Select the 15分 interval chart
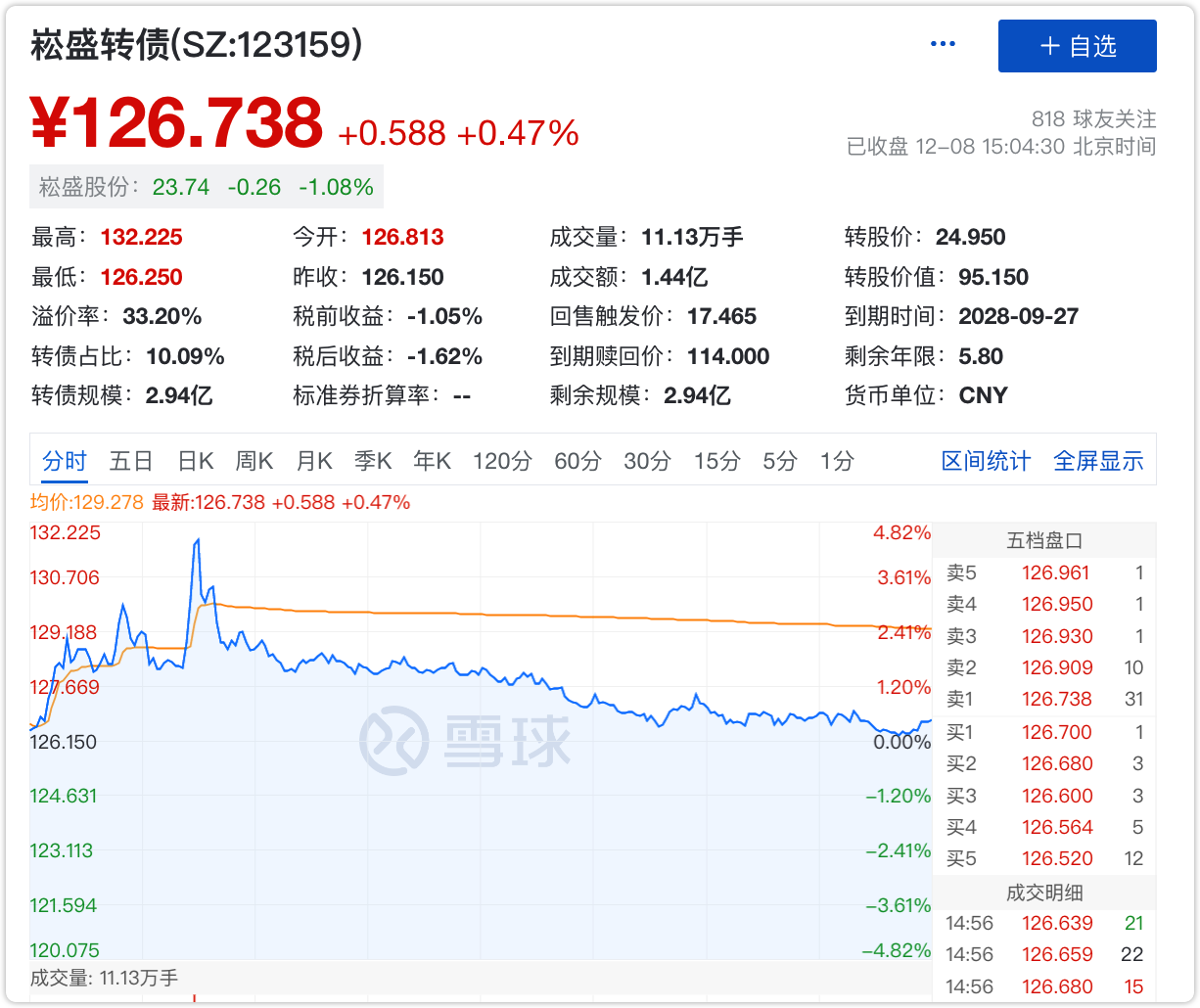The height and width of the screenshot is (1008, 1200). click(716, 461)
